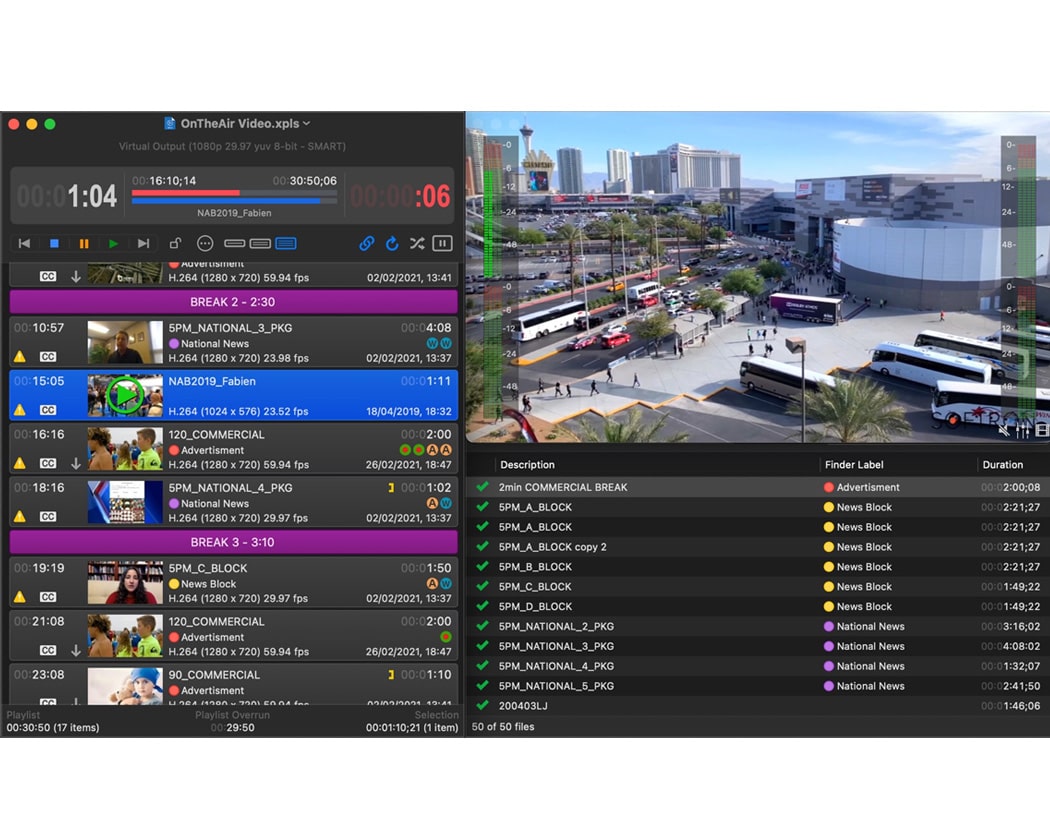The image size is (1050, 840).
Task: Click the Playlist Overrun 29:50 value
Action: [x=232, y=727]
